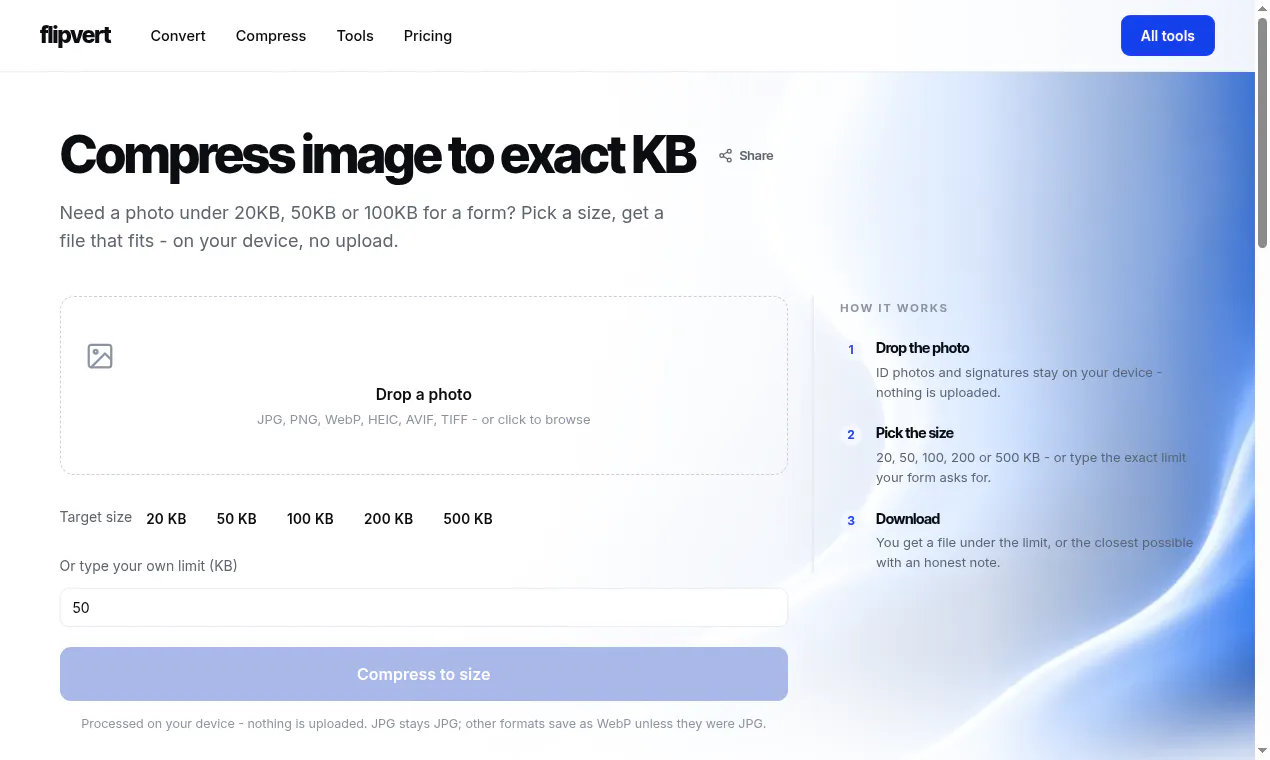
Task: Select the 50 KB target size
Action: (237, 519)
